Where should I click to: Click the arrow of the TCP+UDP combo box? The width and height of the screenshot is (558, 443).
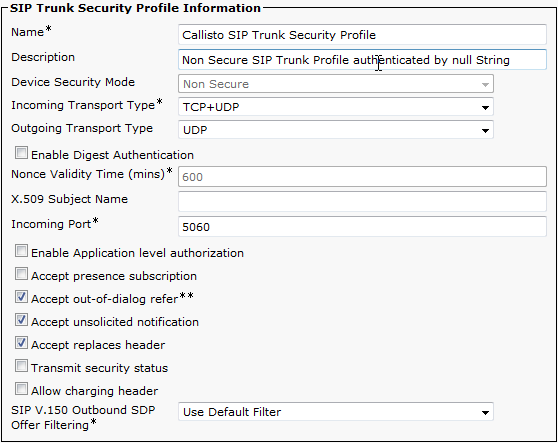click(x=485, y=107)
